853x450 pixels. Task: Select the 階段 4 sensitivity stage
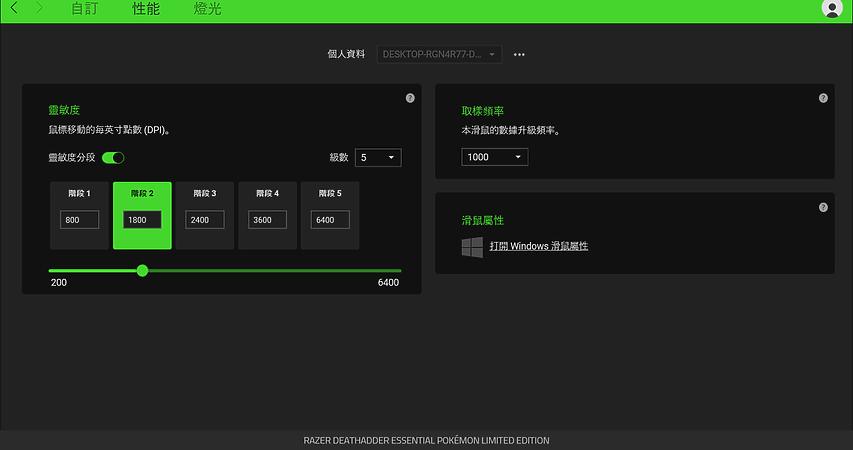267,215
